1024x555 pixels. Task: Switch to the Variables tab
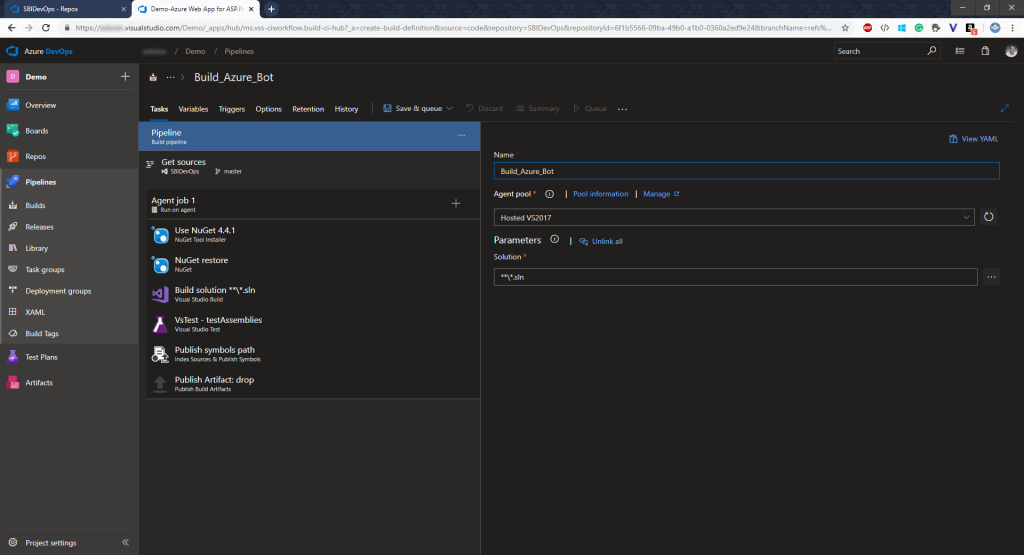coord(193,109)
